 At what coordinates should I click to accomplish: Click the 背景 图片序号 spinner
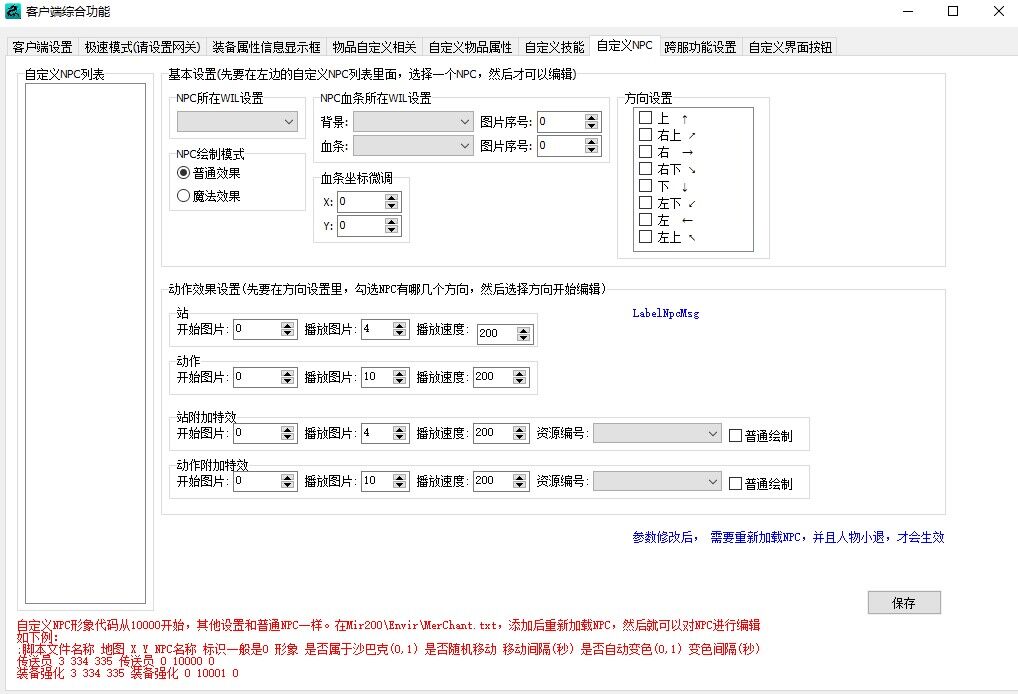pyautogui.click(x=591, y=121)
